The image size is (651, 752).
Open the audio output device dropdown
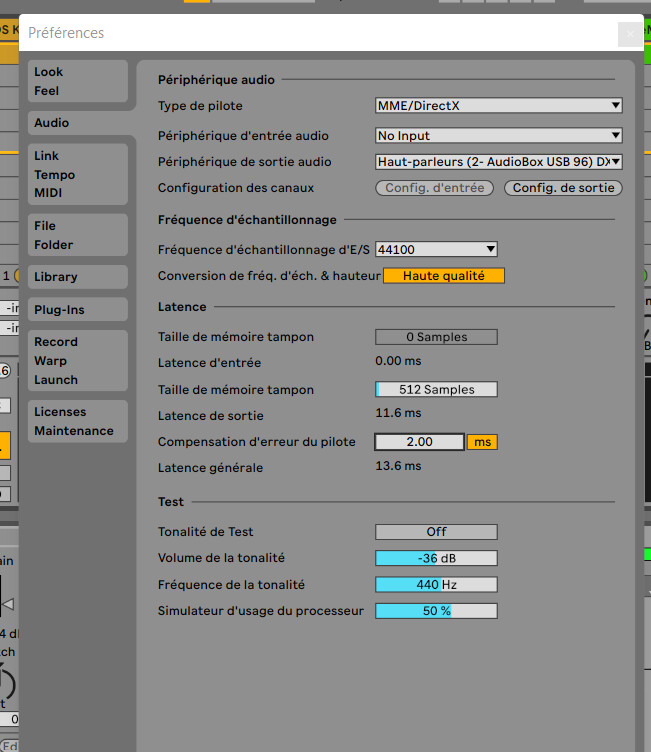pos(498,162)
